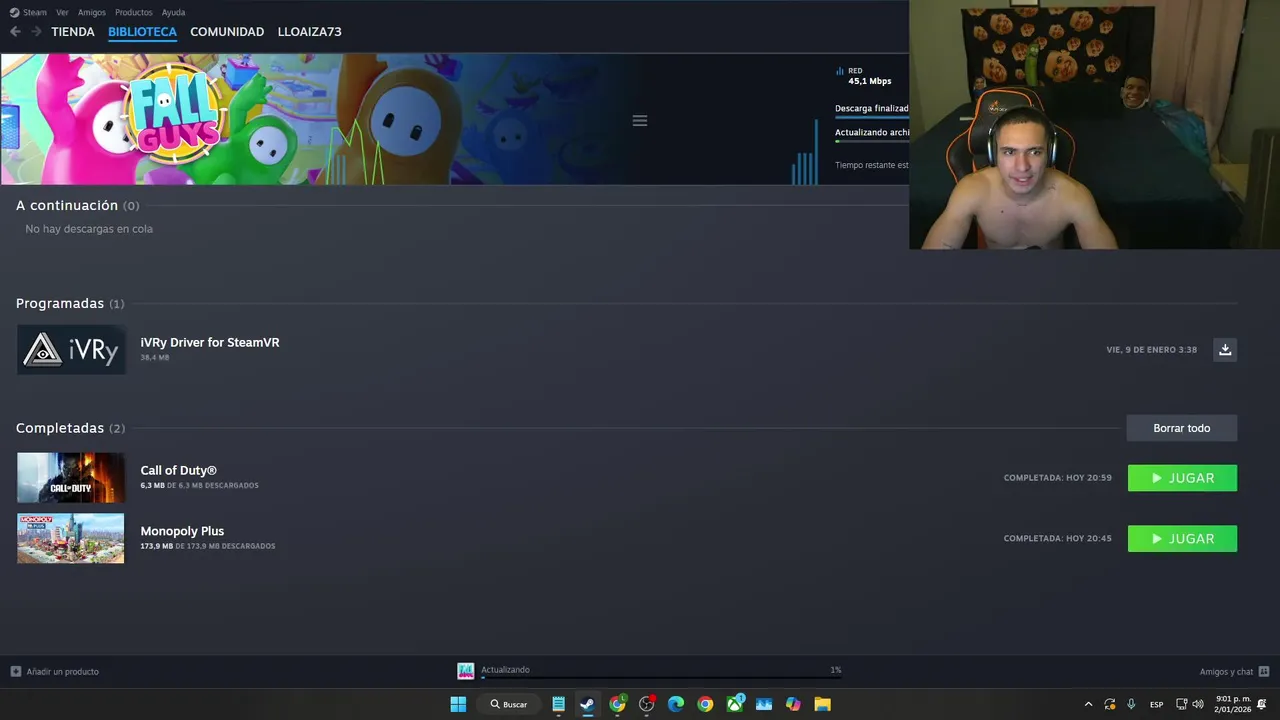Open Chrome with green profile badge
Viewport: 1280px width, 720px height.
[x=617, y=704]
